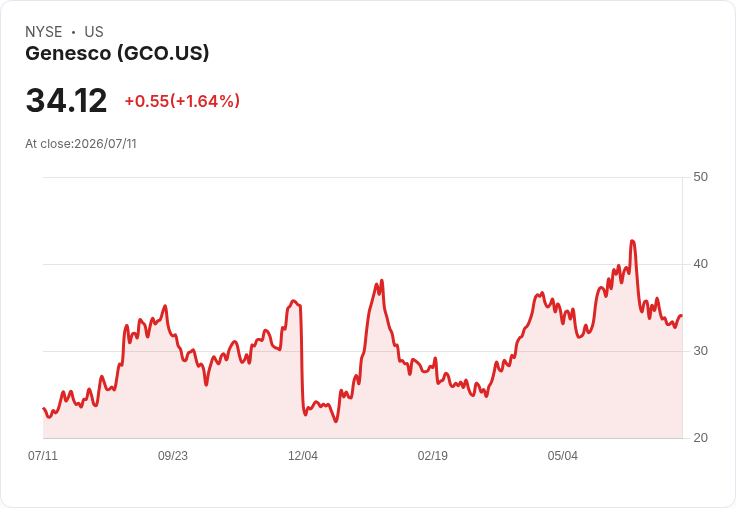736x508 pixels.
Task: Click the 50 y-axis price label
Action: [x=700, y=177]
